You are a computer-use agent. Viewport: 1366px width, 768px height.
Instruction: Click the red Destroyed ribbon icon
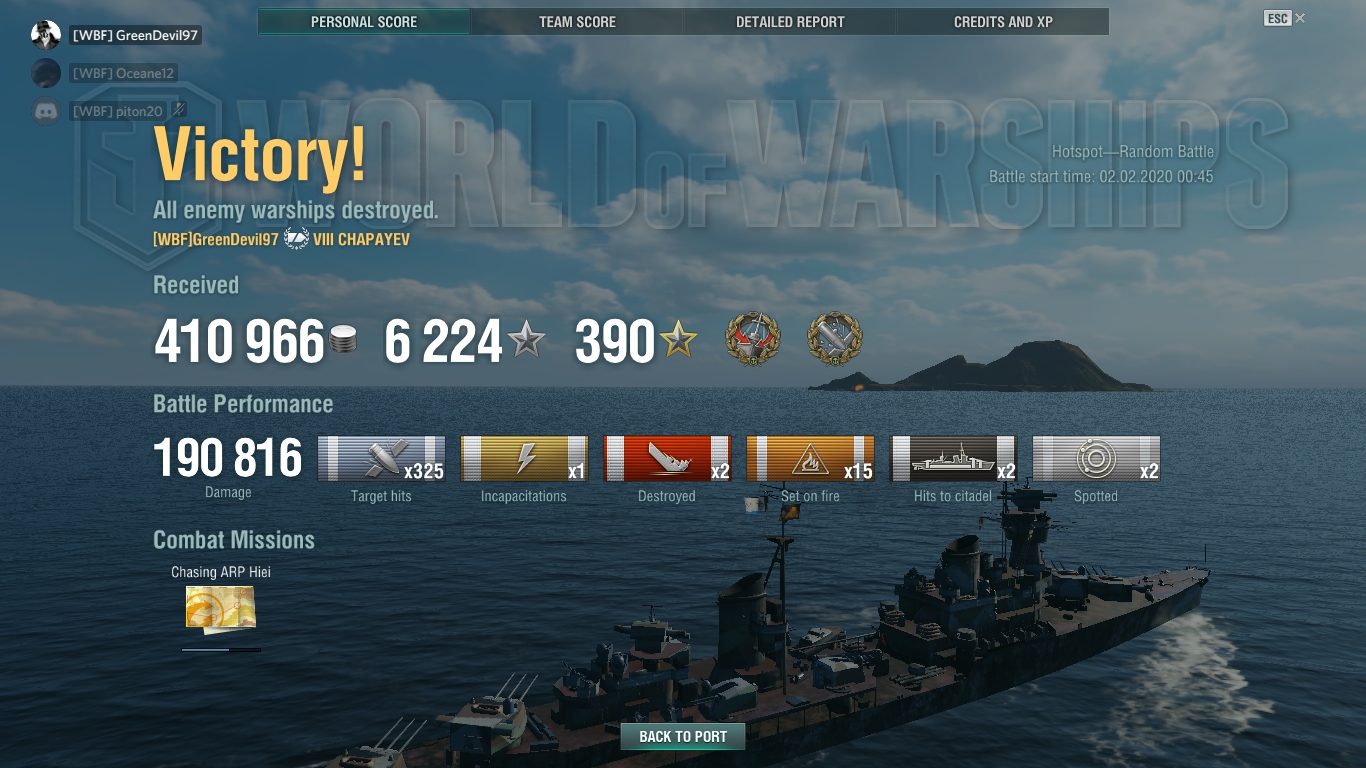point(667,459)
